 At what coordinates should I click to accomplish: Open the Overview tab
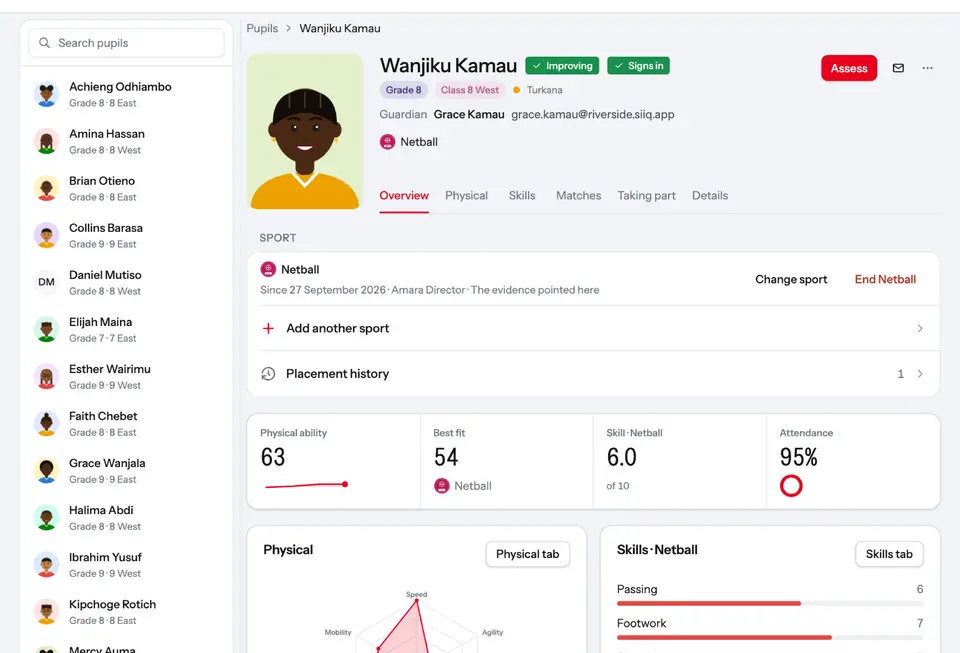click(404, 196)
